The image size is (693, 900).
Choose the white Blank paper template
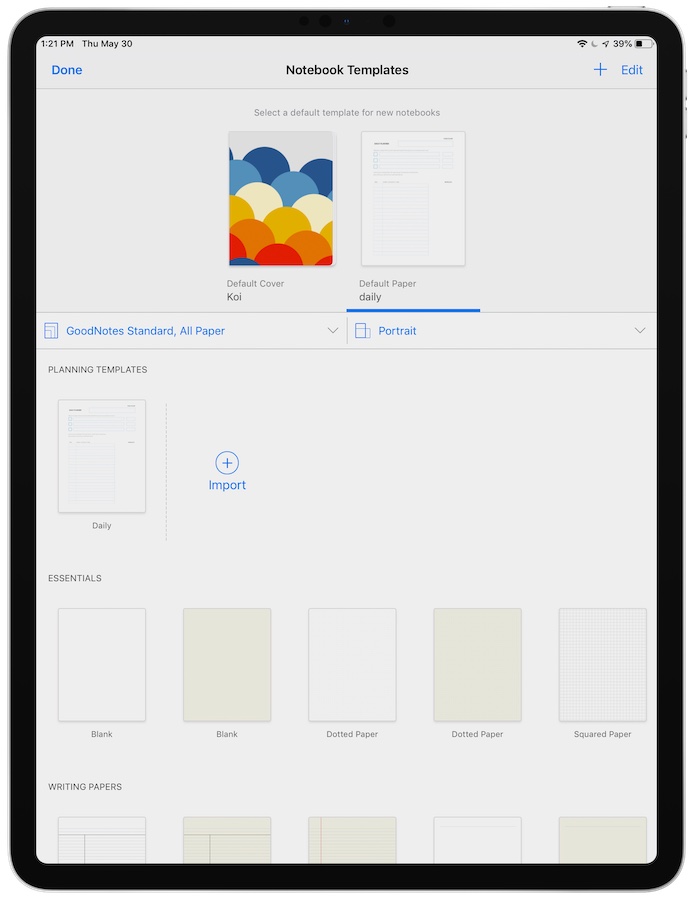click(x=102, y=665)
